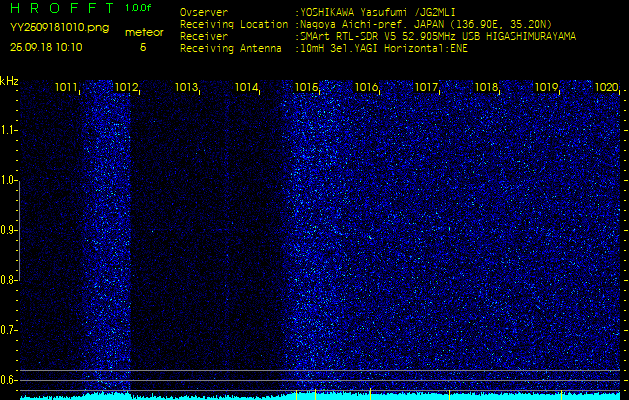This screenshot has width=629, height=400.
Task: Click the Ovserver field label
Action: coord(204,12)
